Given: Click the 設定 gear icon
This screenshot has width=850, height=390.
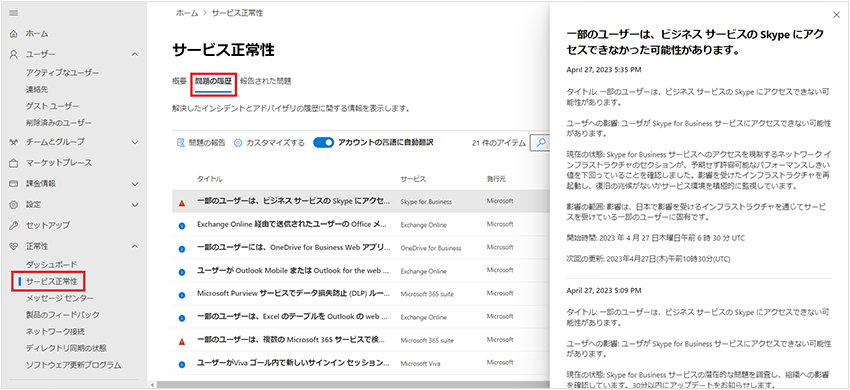Looking at the screenshot, I should pyautogui.click(x=14, y=205).
